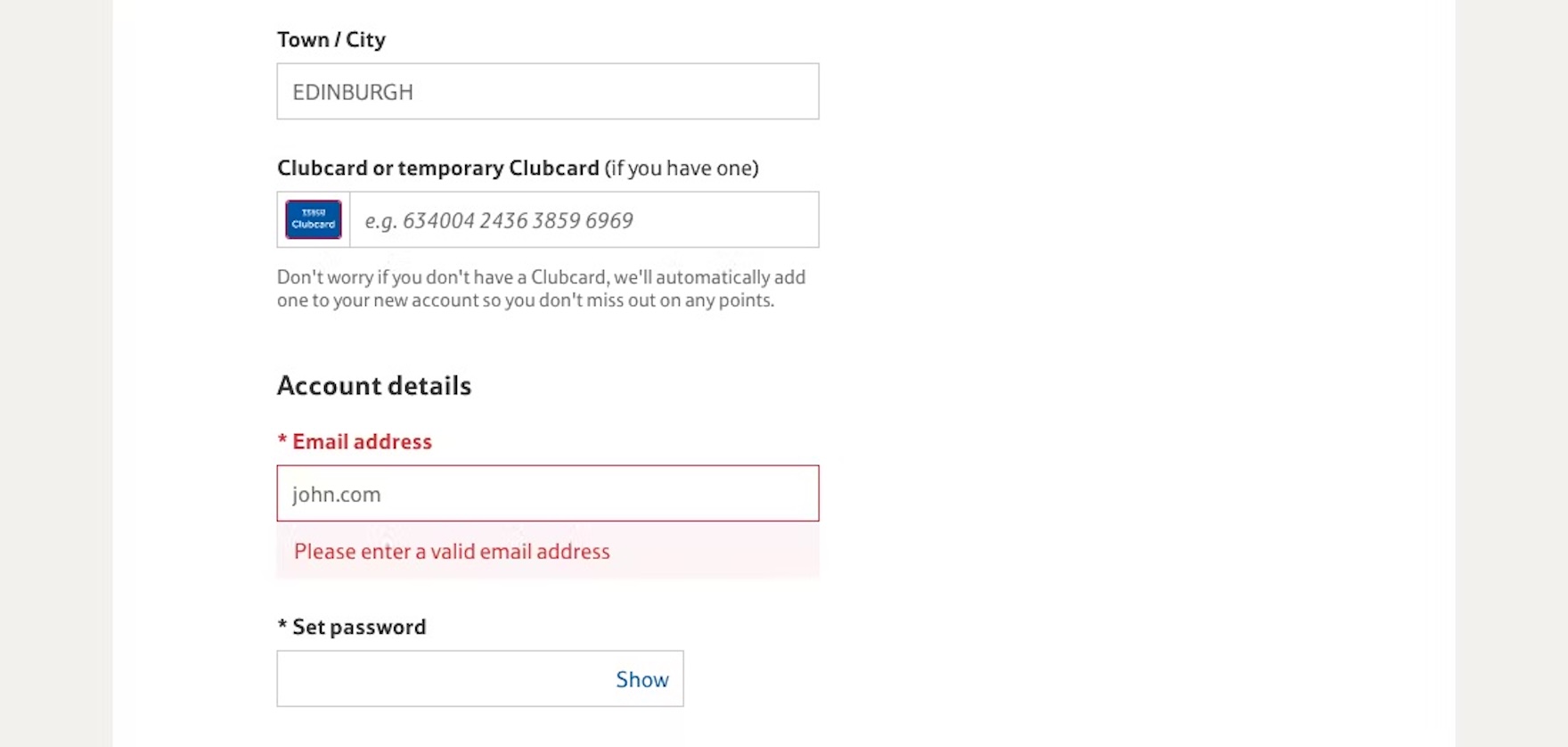Click the "Please enter a valid email address" error

(x=452, y=552)
